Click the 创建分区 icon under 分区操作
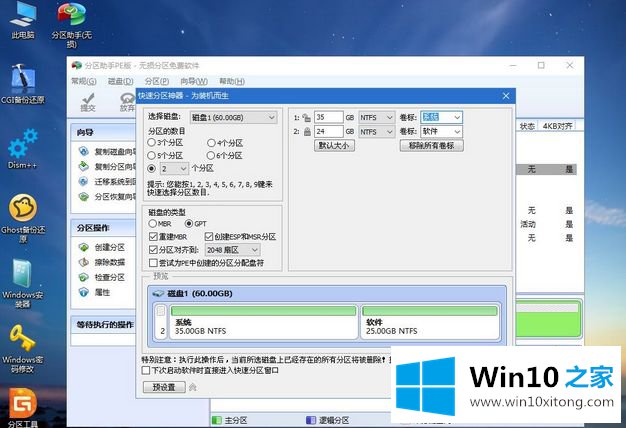The height and width of the screenshot is (428, 626). pos(83,247)
